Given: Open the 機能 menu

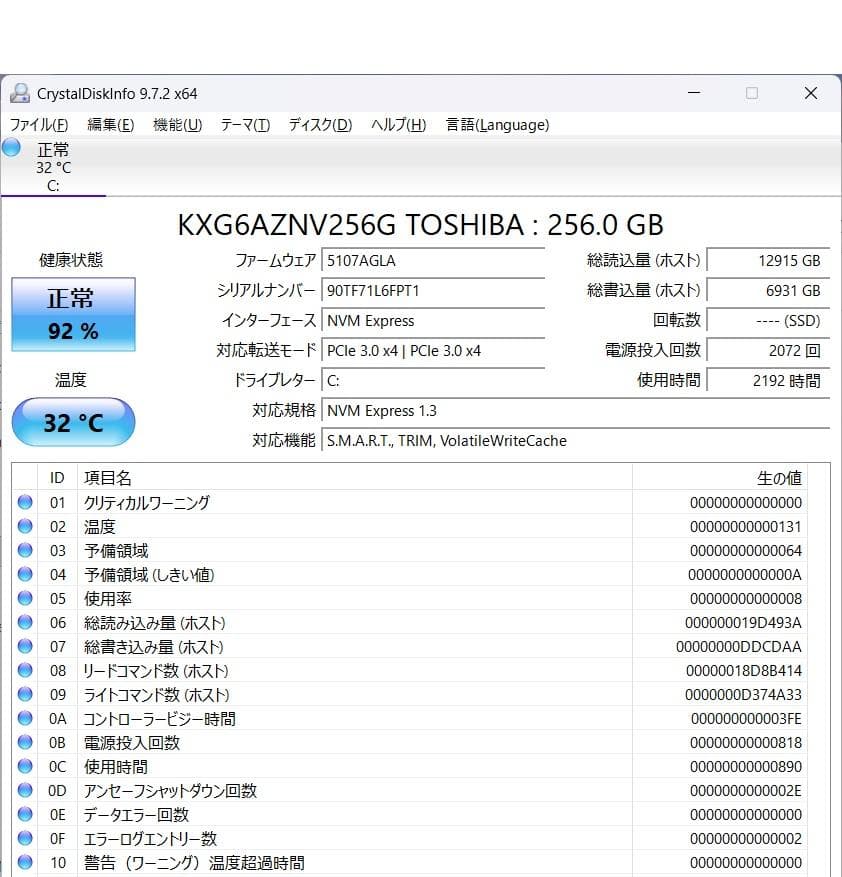Looking at the screenshot, I should 176,125.
